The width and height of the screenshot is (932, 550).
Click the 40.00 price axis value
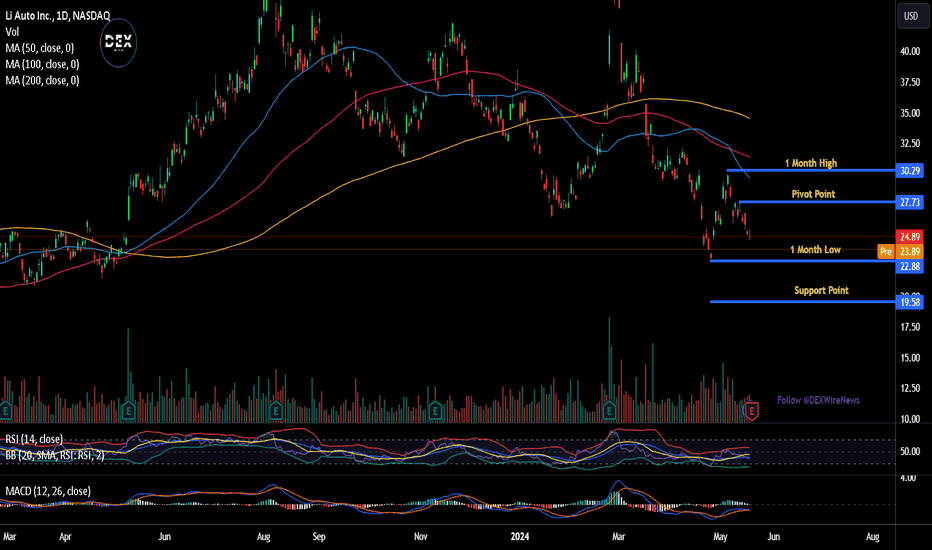pos(910,52)
